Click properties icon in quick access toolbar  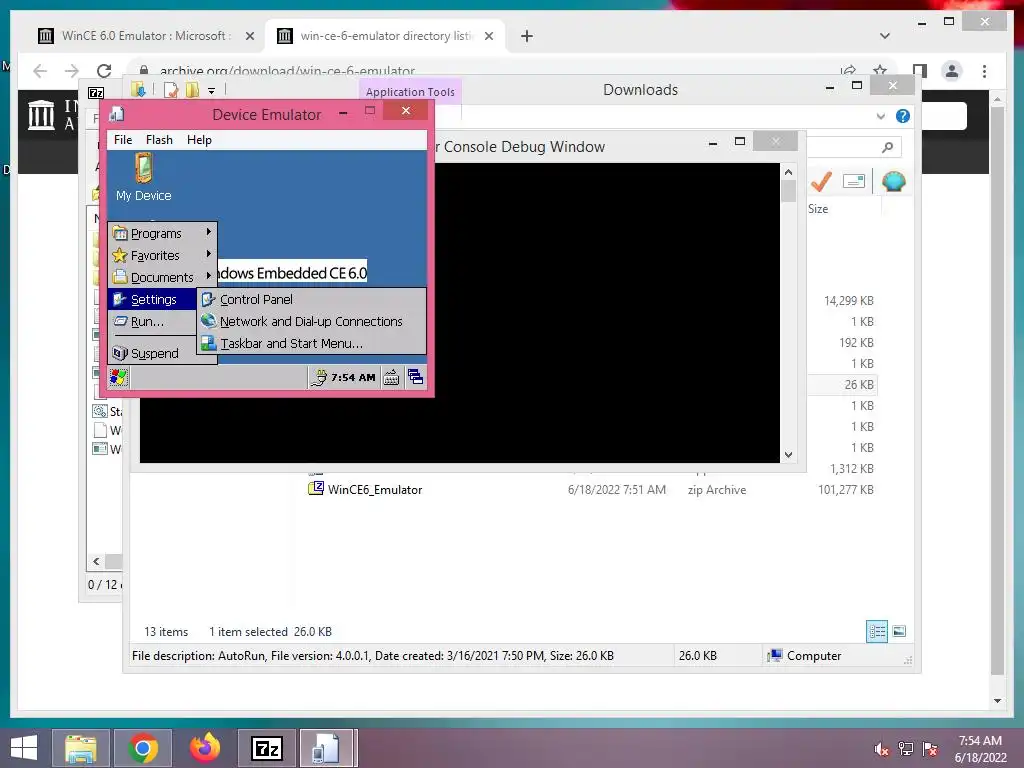click(170, 90)
